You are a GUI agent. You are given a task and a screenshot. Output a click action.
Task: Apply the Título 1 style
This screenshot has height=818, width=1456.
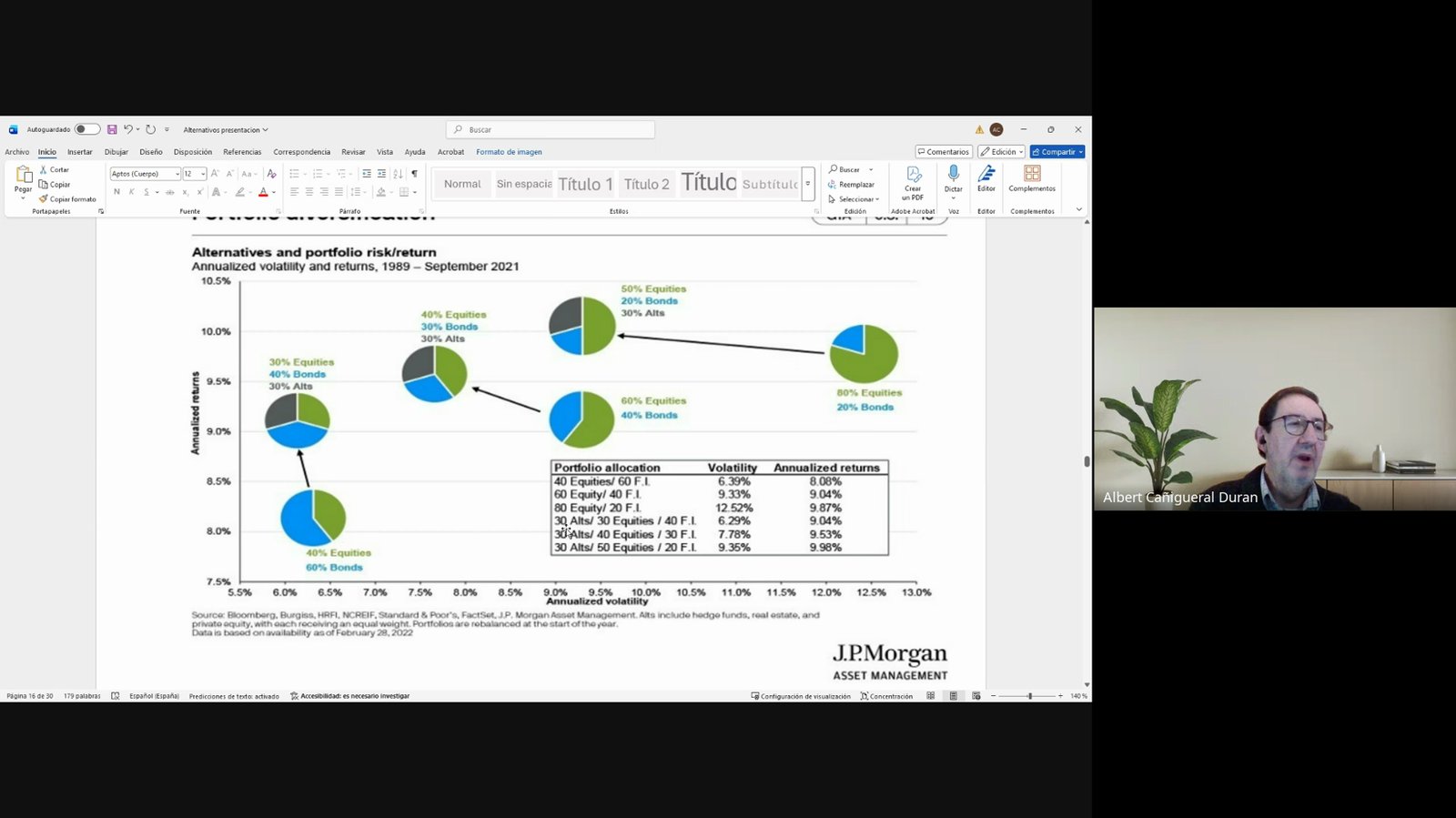(585, 184)
